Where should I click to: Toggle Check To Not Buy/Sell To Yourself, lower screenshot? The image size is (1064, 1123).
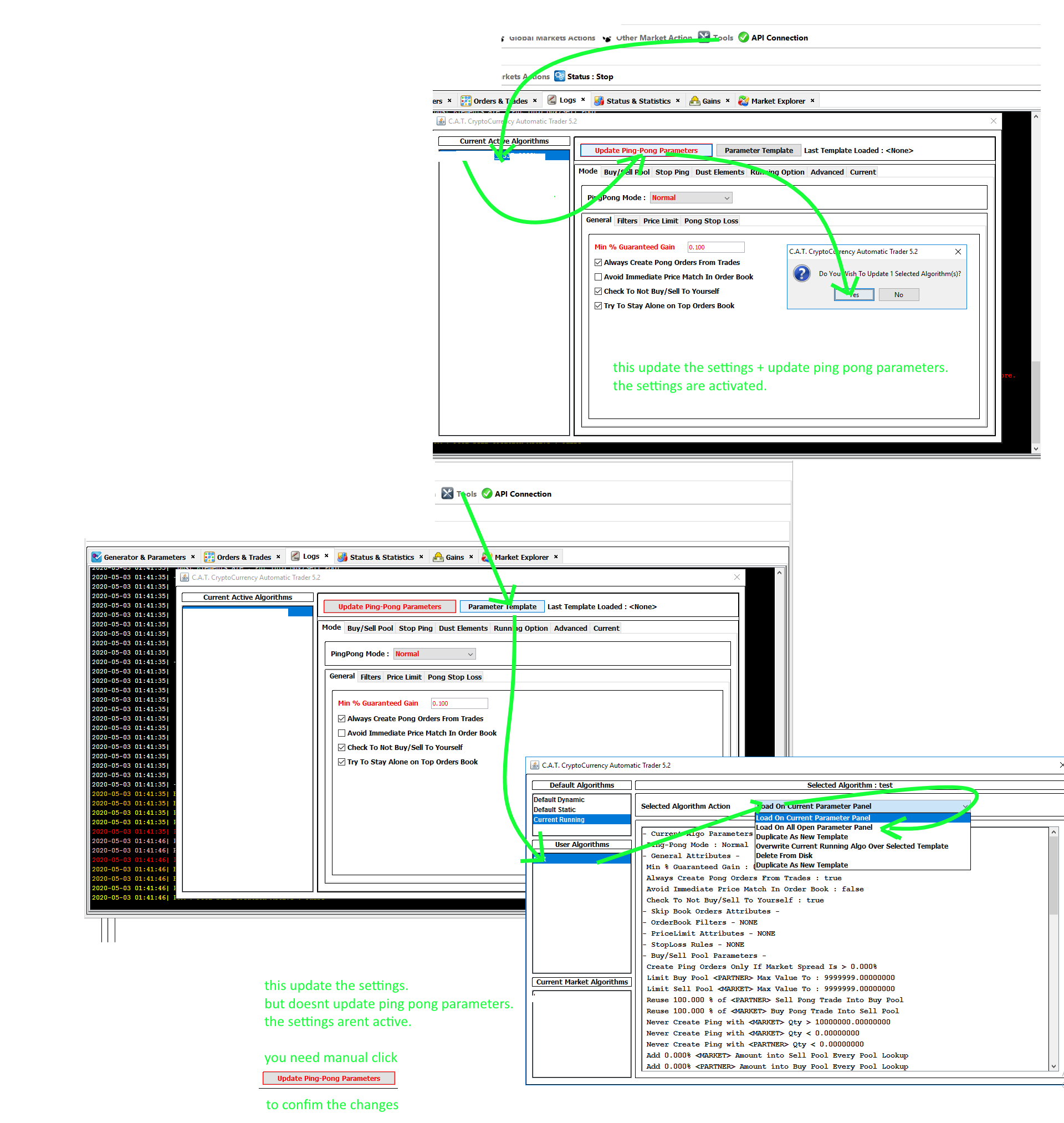[342, 748]
